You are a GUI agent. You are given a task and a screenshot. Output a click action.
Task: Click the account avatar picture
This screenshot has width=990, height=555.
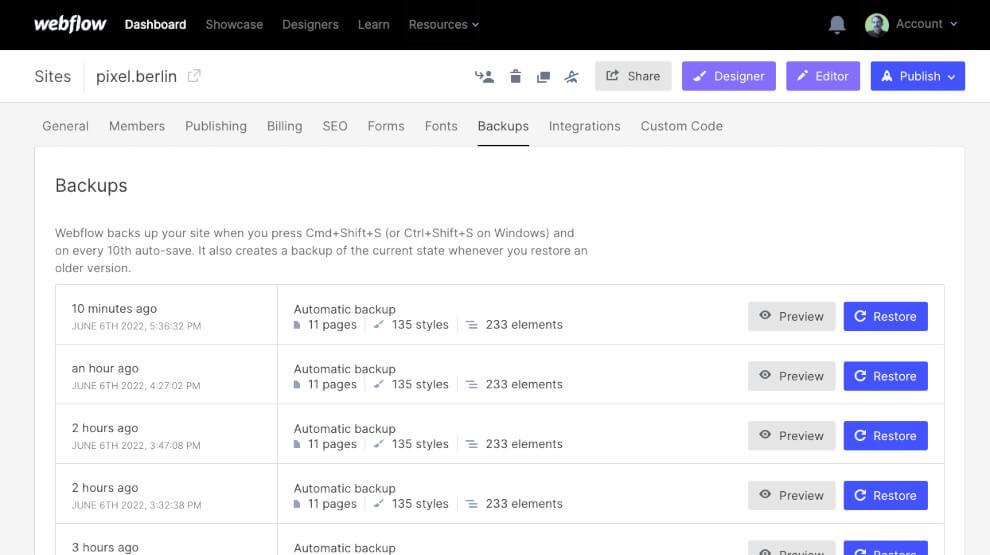876,25
